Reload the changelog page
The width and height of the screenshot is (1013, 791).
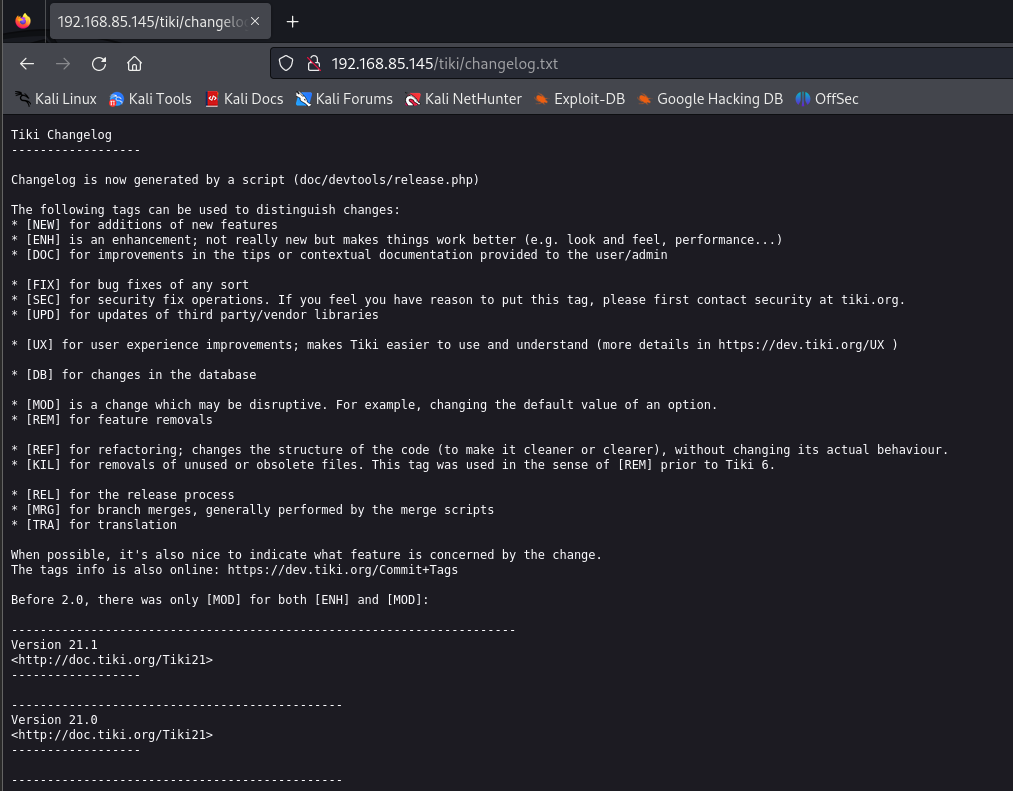pyautogui.click(x=99, y=64)
